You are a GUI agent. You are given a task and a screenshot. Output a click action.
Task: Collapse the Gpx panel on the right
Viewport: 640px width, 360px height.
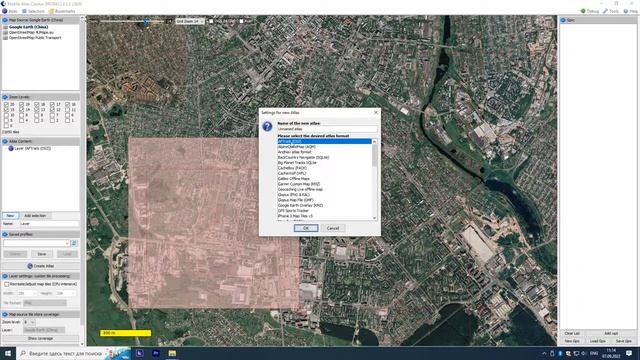tap(563, 20)
